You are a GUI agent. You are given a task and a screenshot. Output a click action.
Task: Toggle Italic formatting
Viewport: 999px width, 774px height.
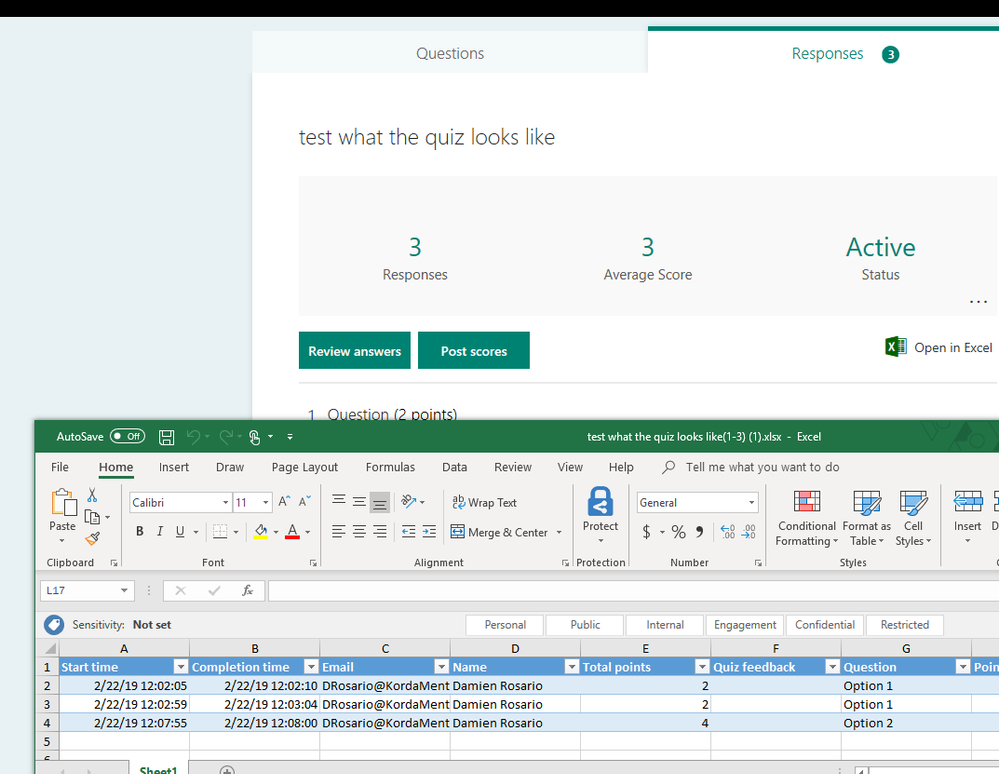(160, 531)
